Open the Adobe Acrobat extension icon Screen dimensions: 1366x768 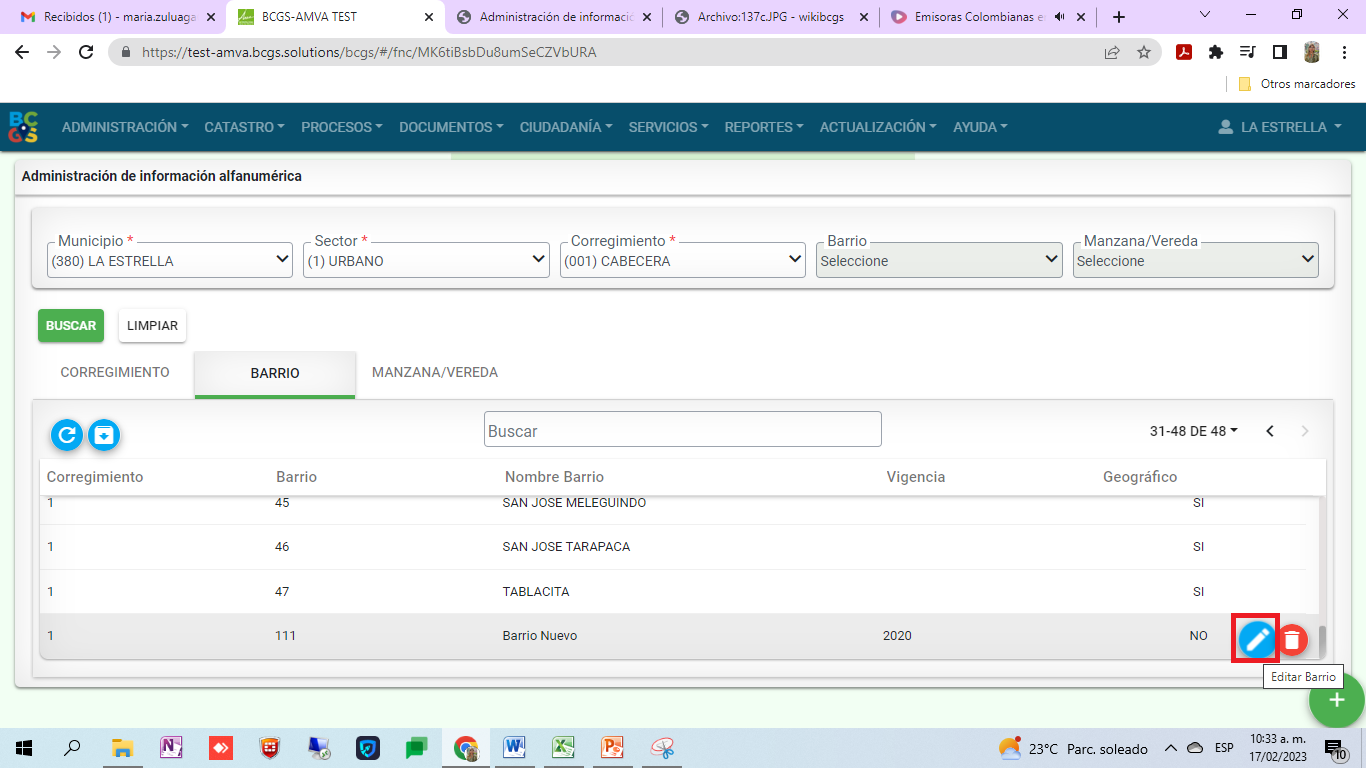pyautogui.click(x=1184, y=52)
